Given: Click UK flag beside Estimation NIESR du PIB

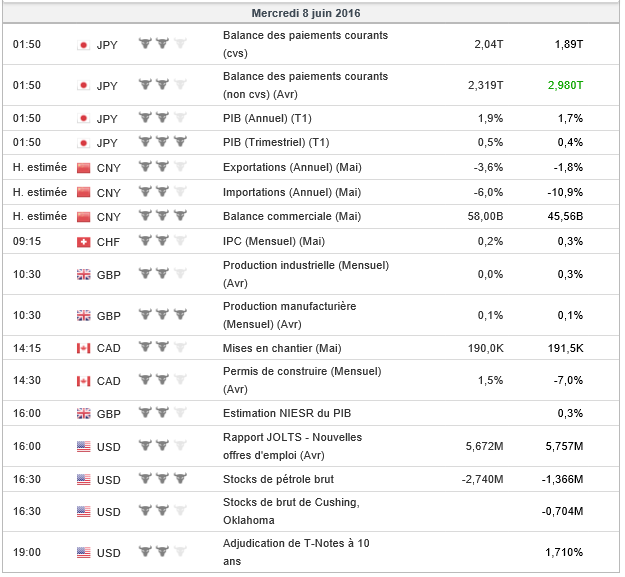Looking at the screenshot, I should 84,414.
